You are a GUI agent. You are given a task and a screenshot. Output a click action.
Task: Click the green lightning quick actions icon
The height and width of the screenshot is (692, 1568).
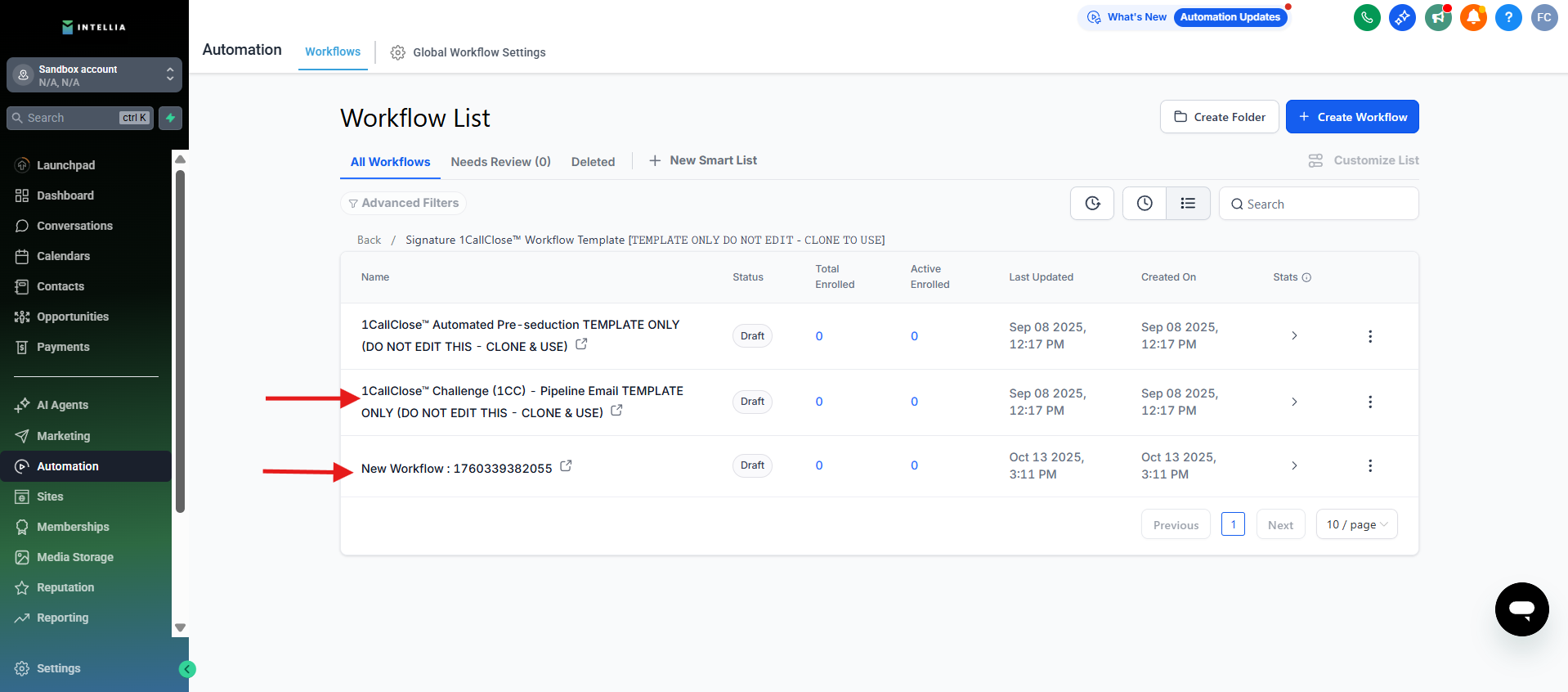[170, 118]
